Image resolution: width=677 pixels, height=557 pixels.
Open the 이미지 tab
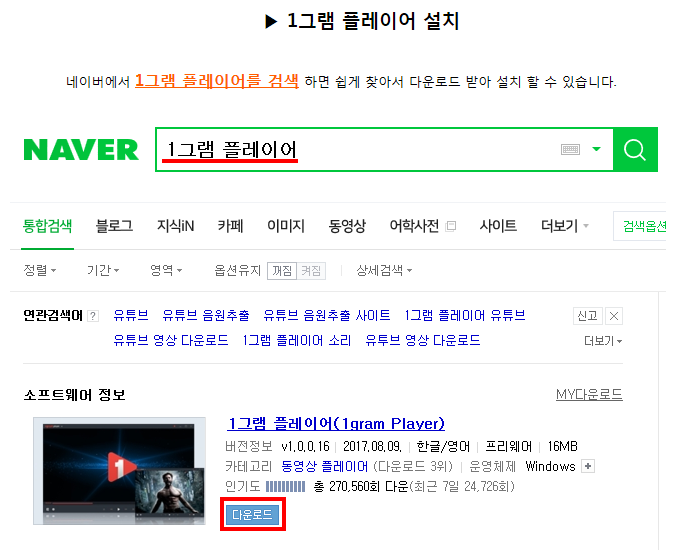tap(286, 226)
